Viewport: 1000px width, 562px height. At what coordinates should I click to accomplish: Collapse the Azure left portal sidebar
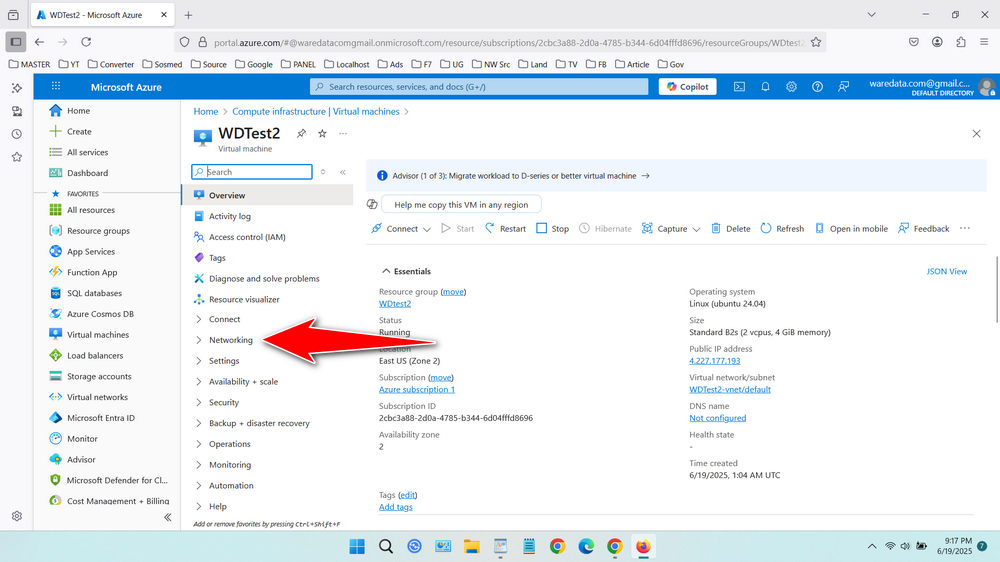(168, 517)
